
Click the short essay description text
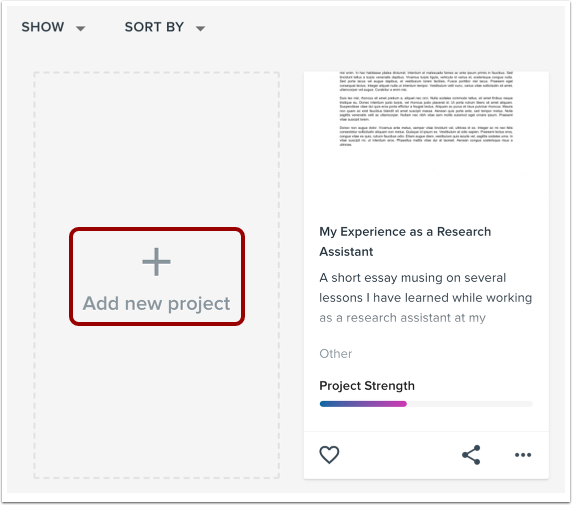tap(426, 298)
